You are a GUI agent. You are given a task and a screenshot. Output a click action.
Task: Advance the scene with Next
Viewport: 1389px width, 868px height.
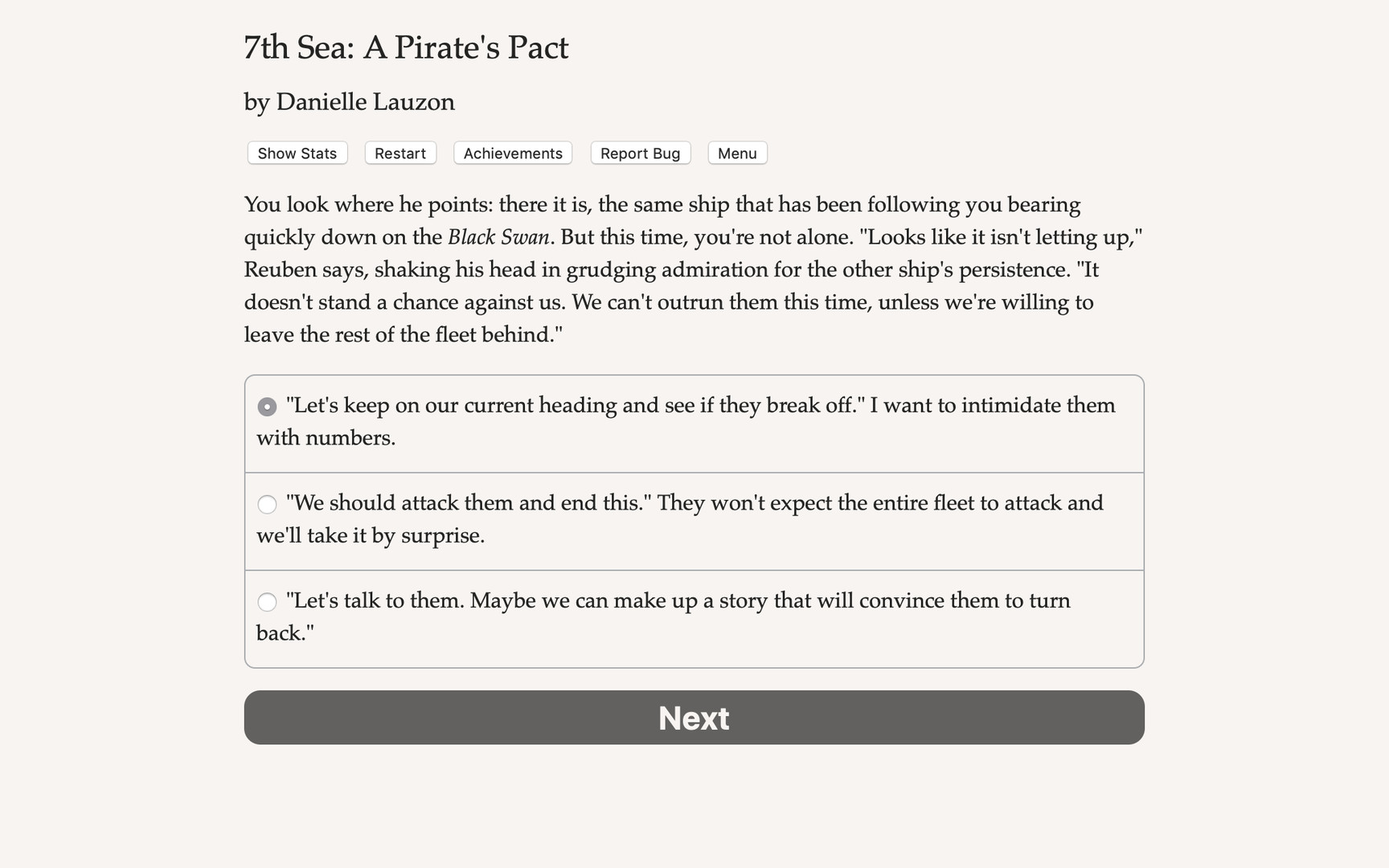(x=694, y=717)
